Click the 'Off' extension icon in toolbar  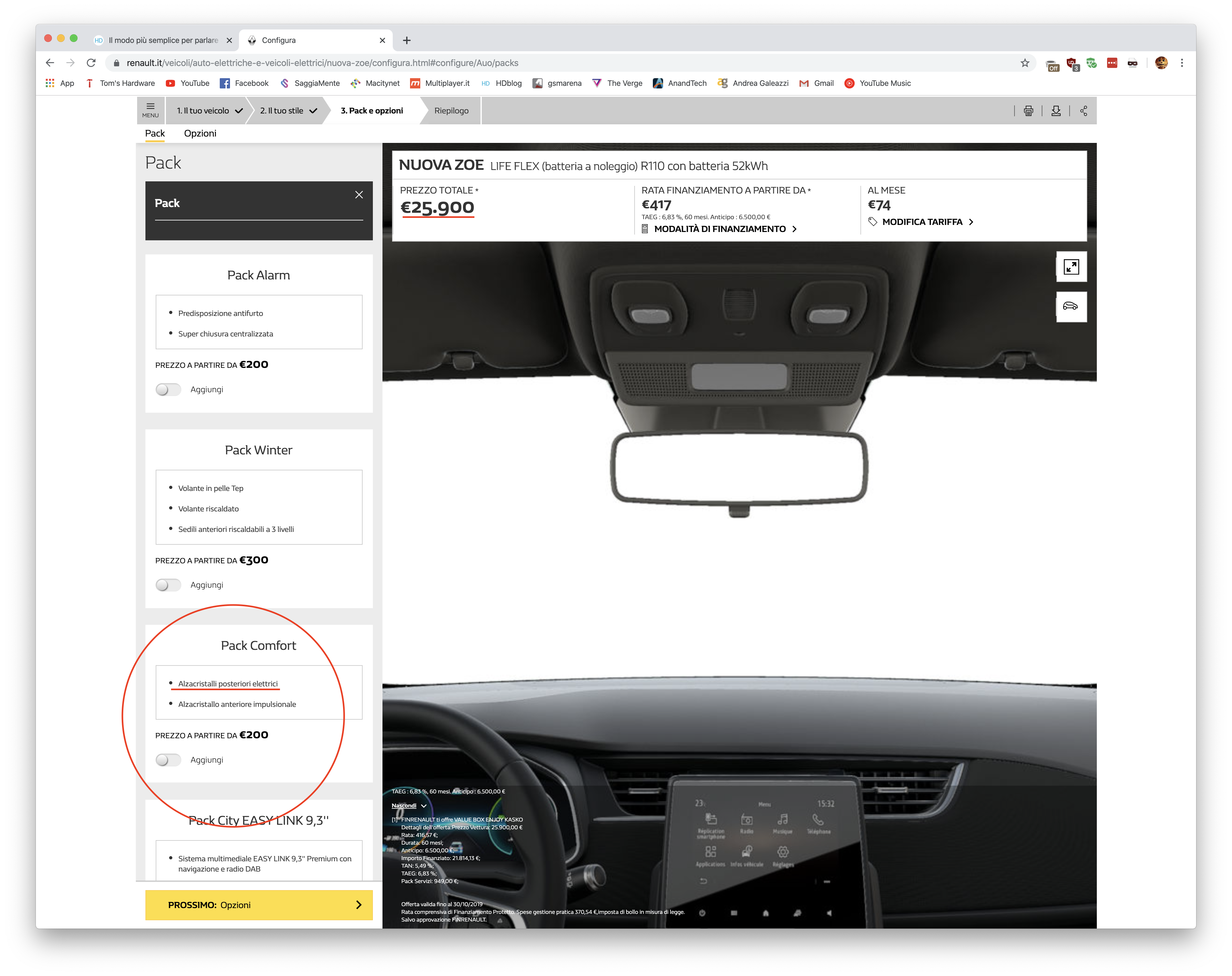click(1052, 65)
